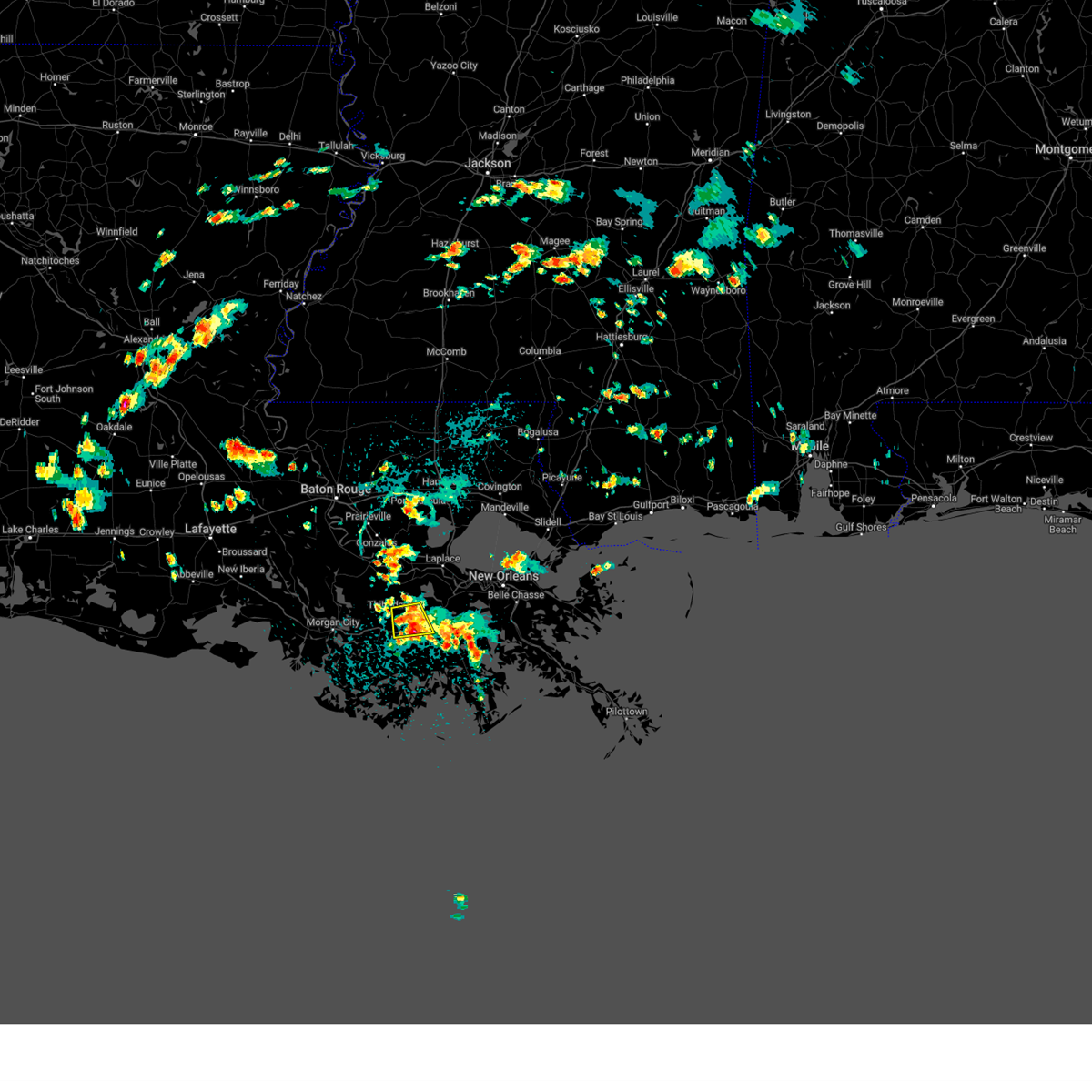
Task: Click the Pensacola label
Action: pyautogui.click(x=934, y=498)
